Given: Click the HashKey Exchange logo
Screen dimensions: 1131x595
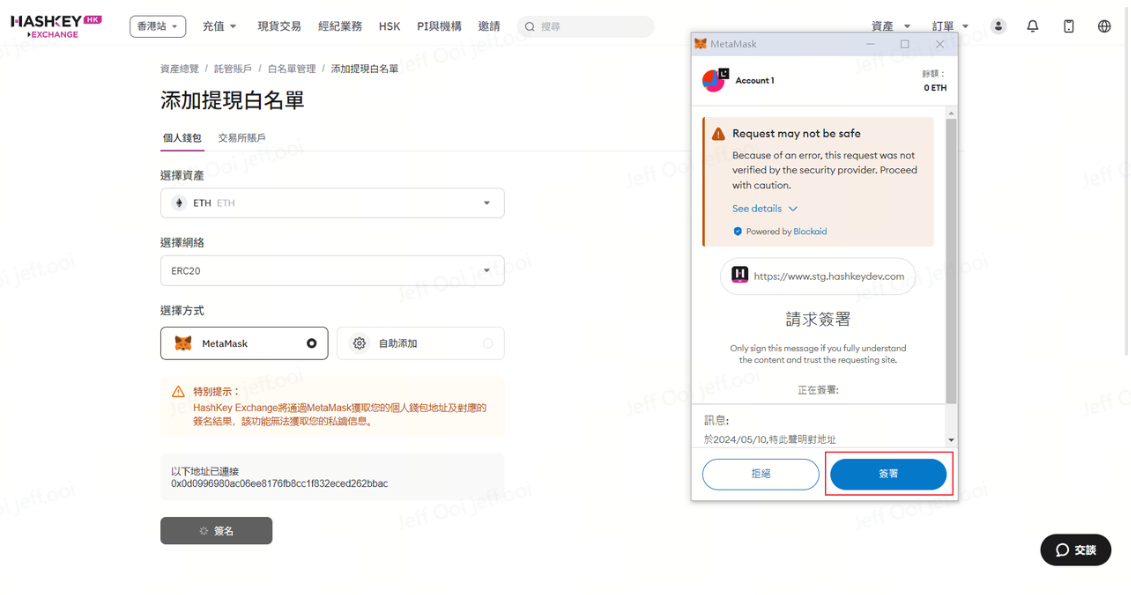Looking at the screenshot, I should click(56, 26).
